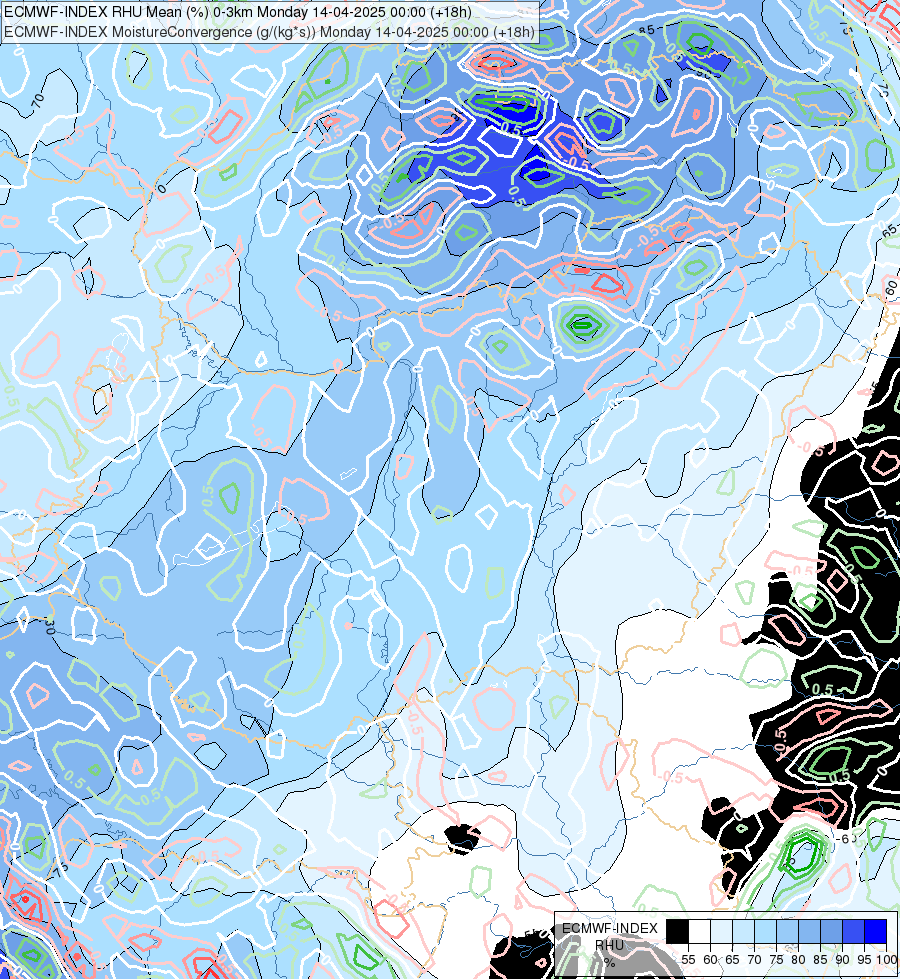Click the legend tick value 70
900x979 pixels.
754,960
